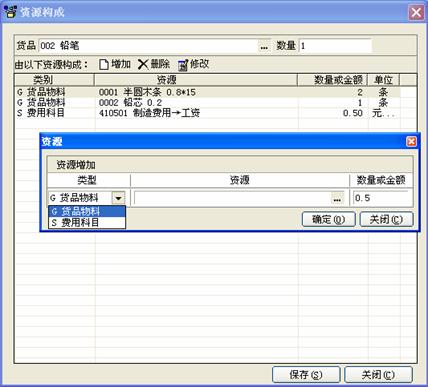428x387 pixels.
Task: Open the 货品 browse ellipsis button
Action: tap(264, 46)
